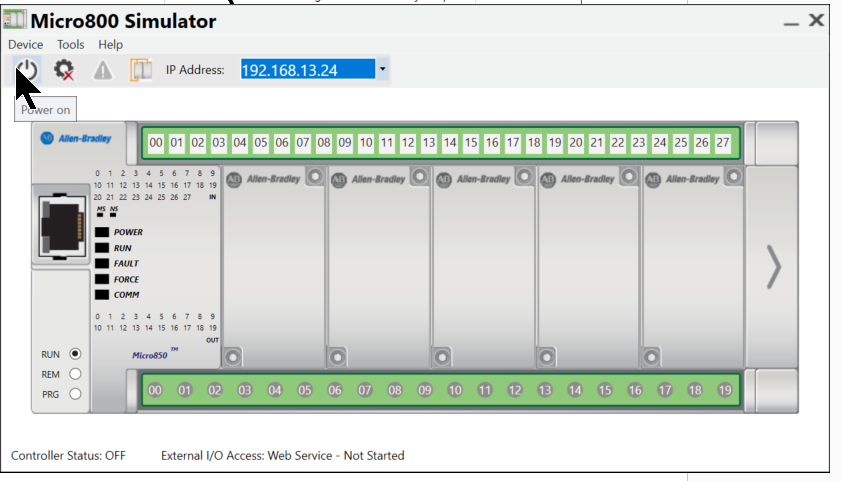Screen dimensions: 841x481
Task: Click the IP Address field showing 192.168.13.24
Action: click(308, 69)
